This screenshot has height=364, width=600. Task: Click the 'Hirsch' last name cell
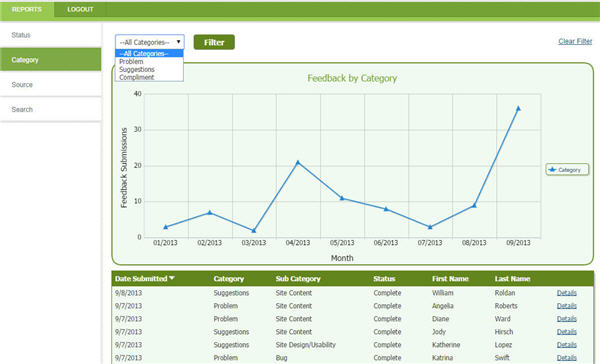click(x=504, y=332)
